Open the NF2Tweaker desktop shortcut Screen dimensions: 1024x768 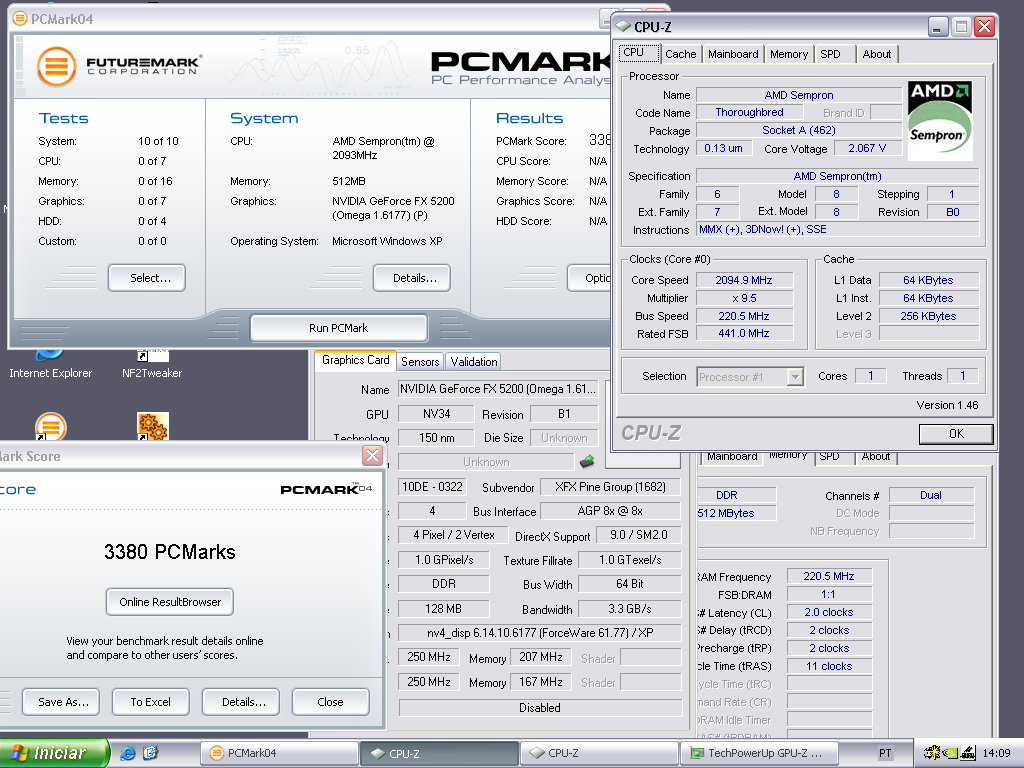pyautogui.click(x=152, y=364)
